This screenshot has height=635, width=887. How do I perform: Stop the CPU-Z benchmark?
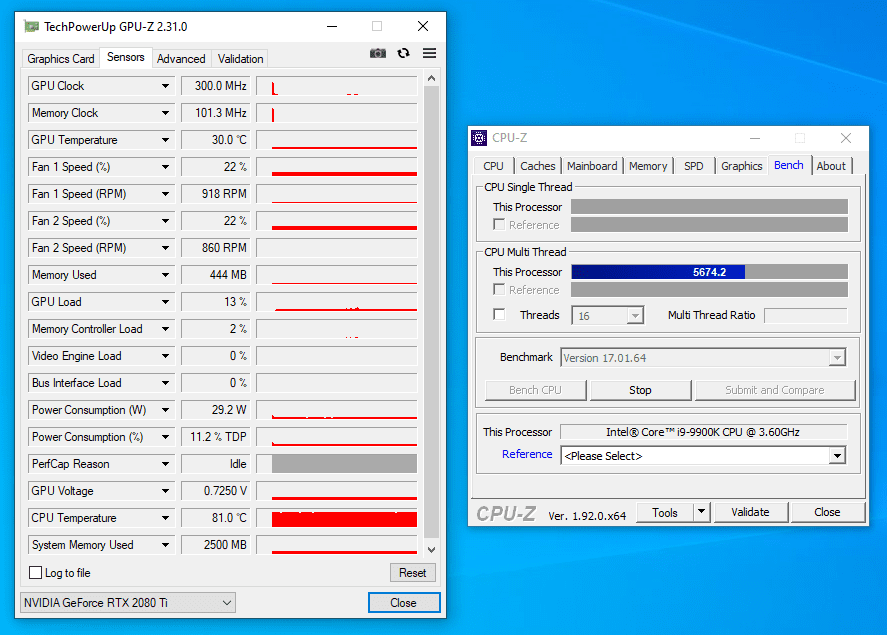(x=640, y=390)
